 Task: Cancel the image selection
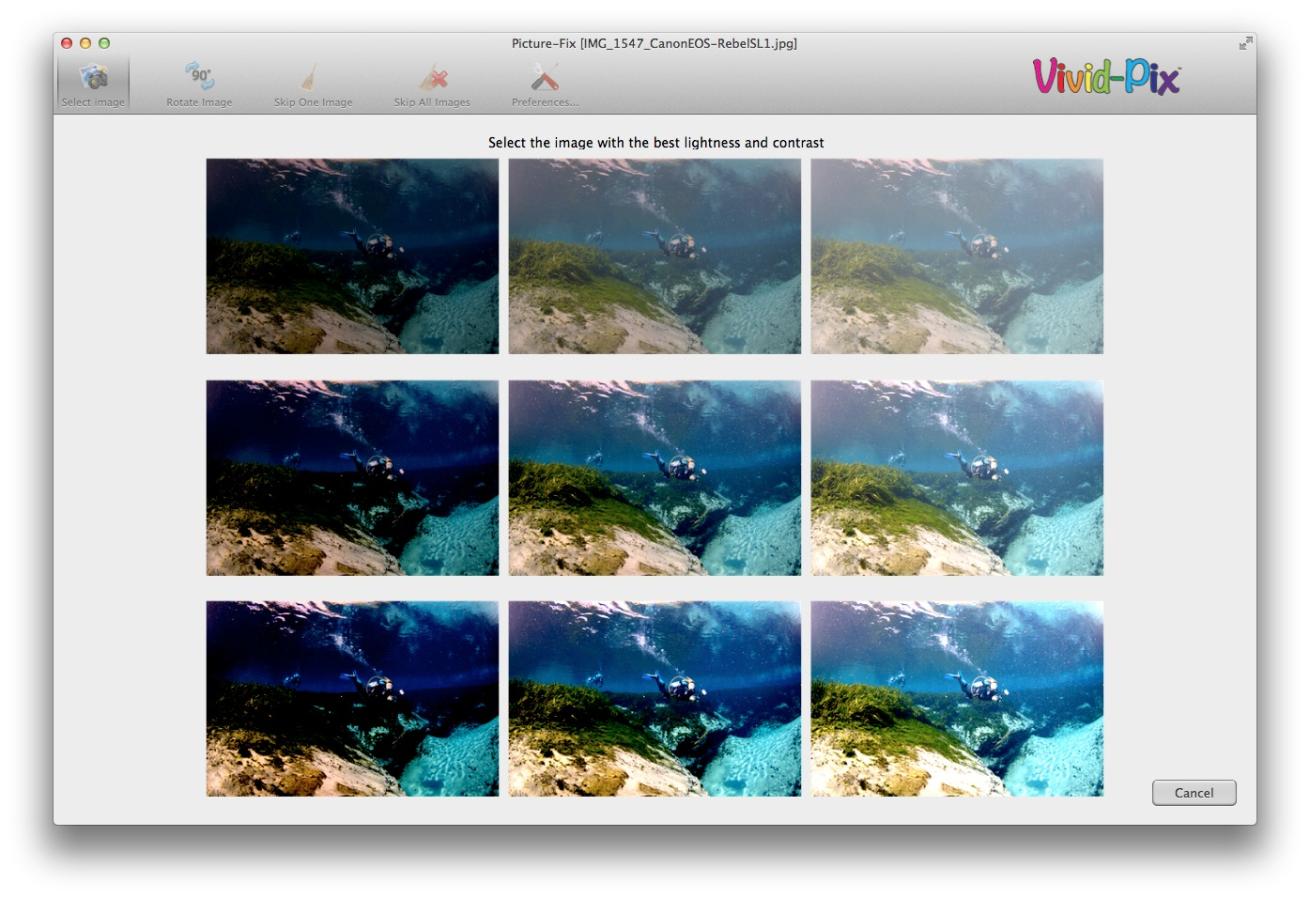coord(1194,793)
